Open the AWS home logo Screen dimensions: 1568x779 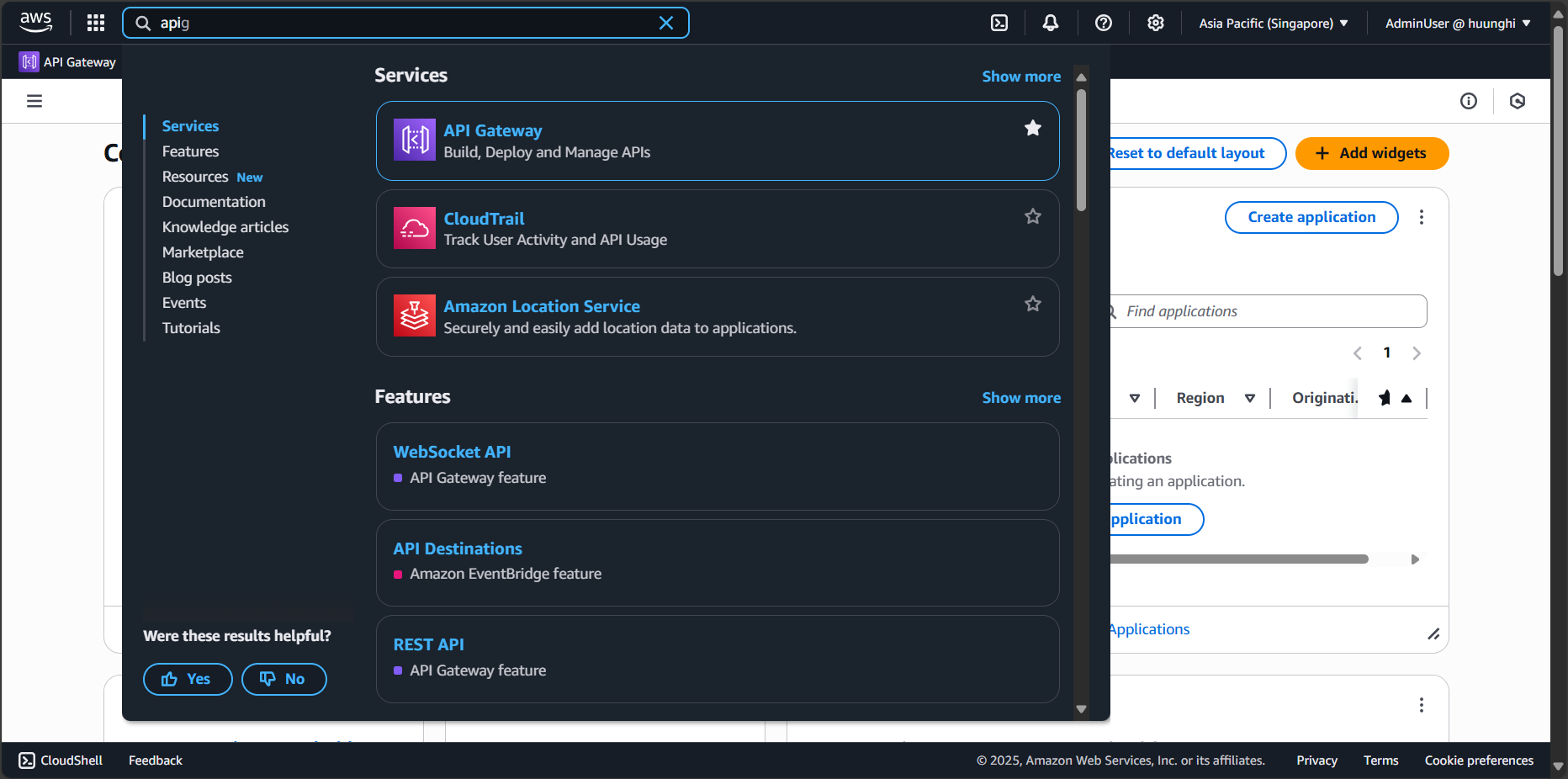click(x=35, y=23)
